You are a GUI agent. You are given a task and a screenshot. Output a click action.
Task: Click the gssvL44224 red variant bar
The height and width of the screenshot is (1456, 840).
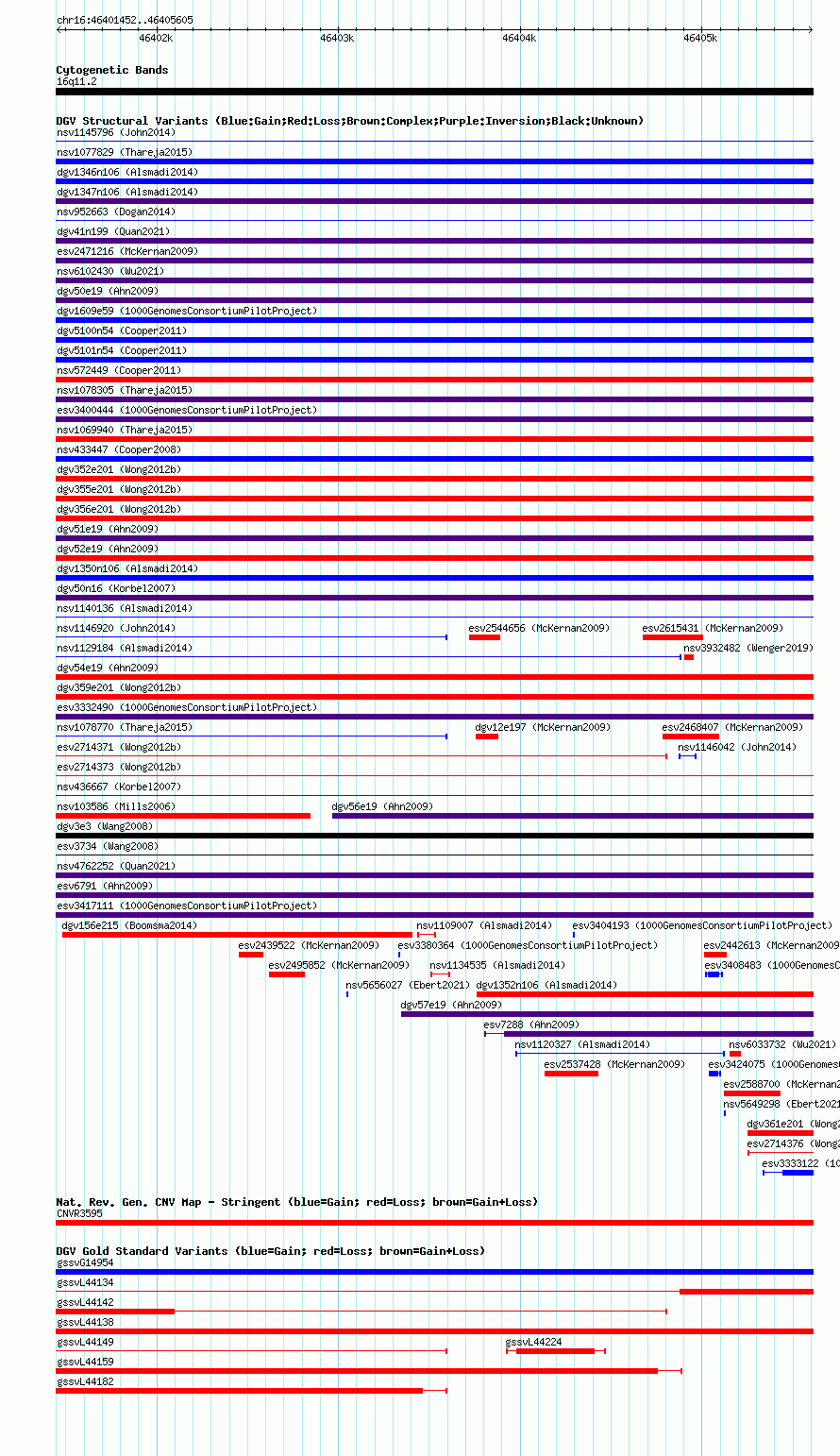[556, 1351]
